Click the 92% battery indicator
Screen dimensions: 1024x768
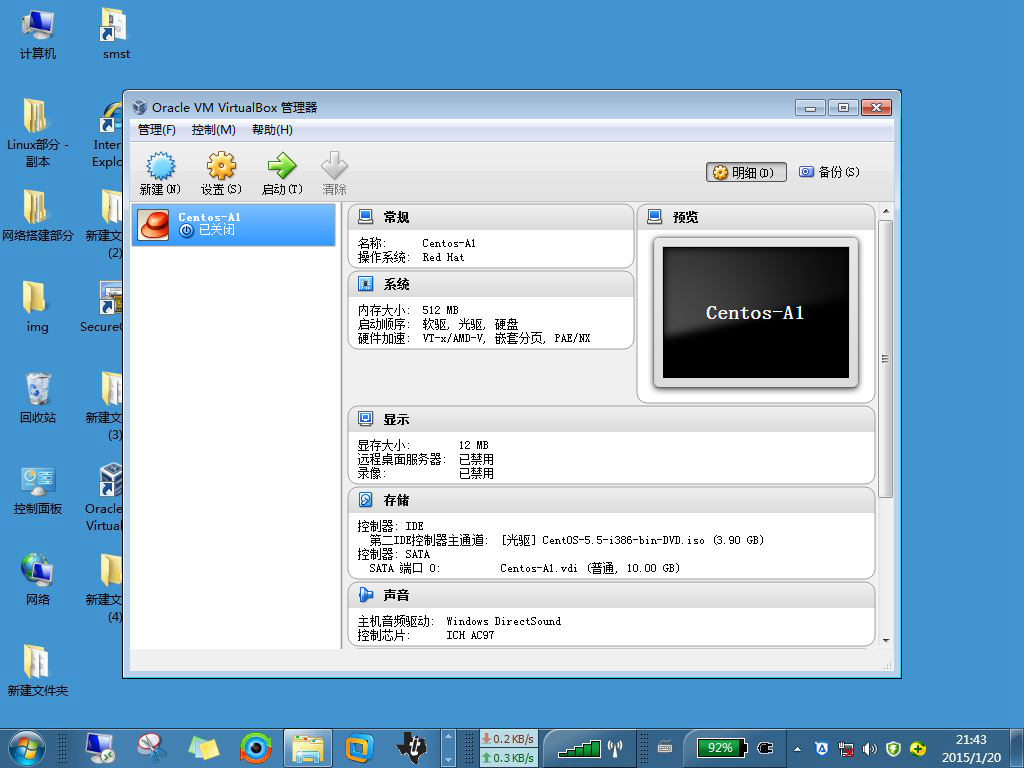click(722, 748)
